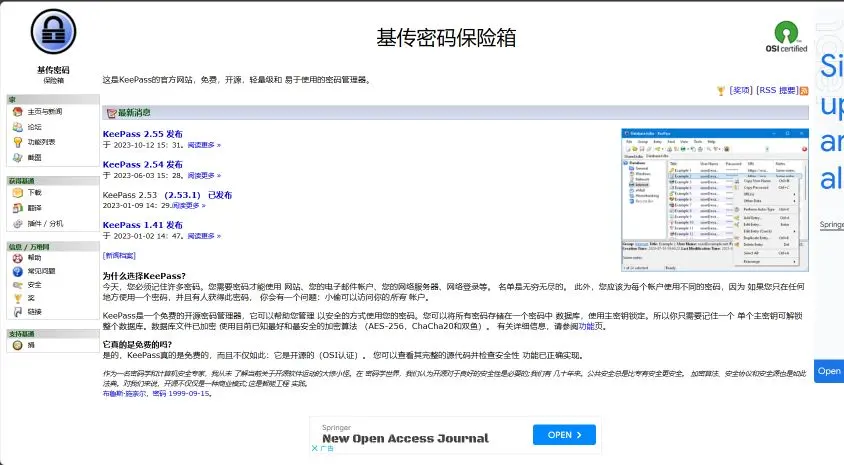
Task: Open the 下载 sidebar link
Action: (x=34, y=193)
